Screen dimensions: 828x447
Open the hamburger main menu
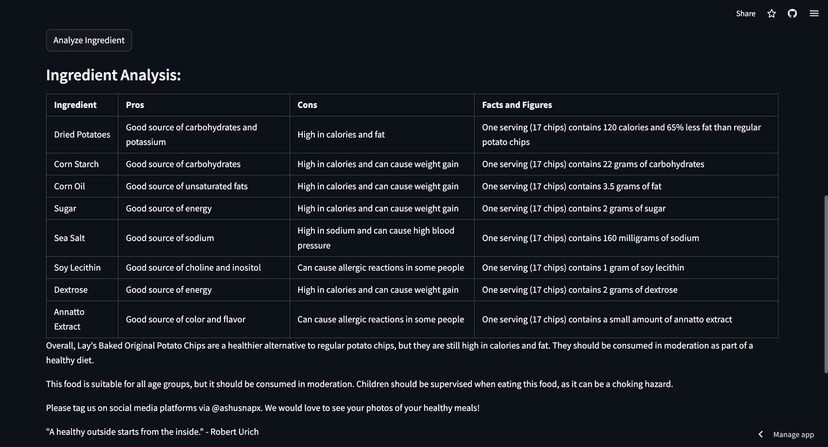[x=814, y=14]
